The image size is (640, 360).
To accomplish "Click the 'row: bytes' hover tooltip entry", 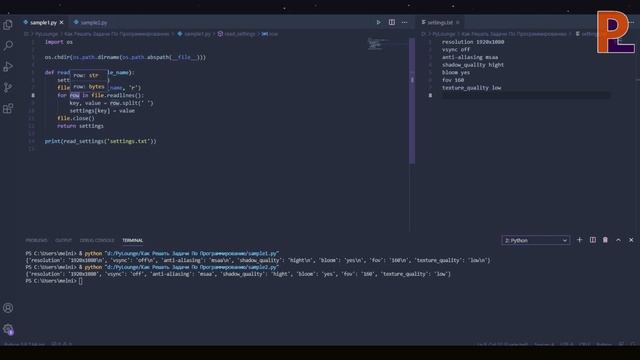I will [89, 87].
